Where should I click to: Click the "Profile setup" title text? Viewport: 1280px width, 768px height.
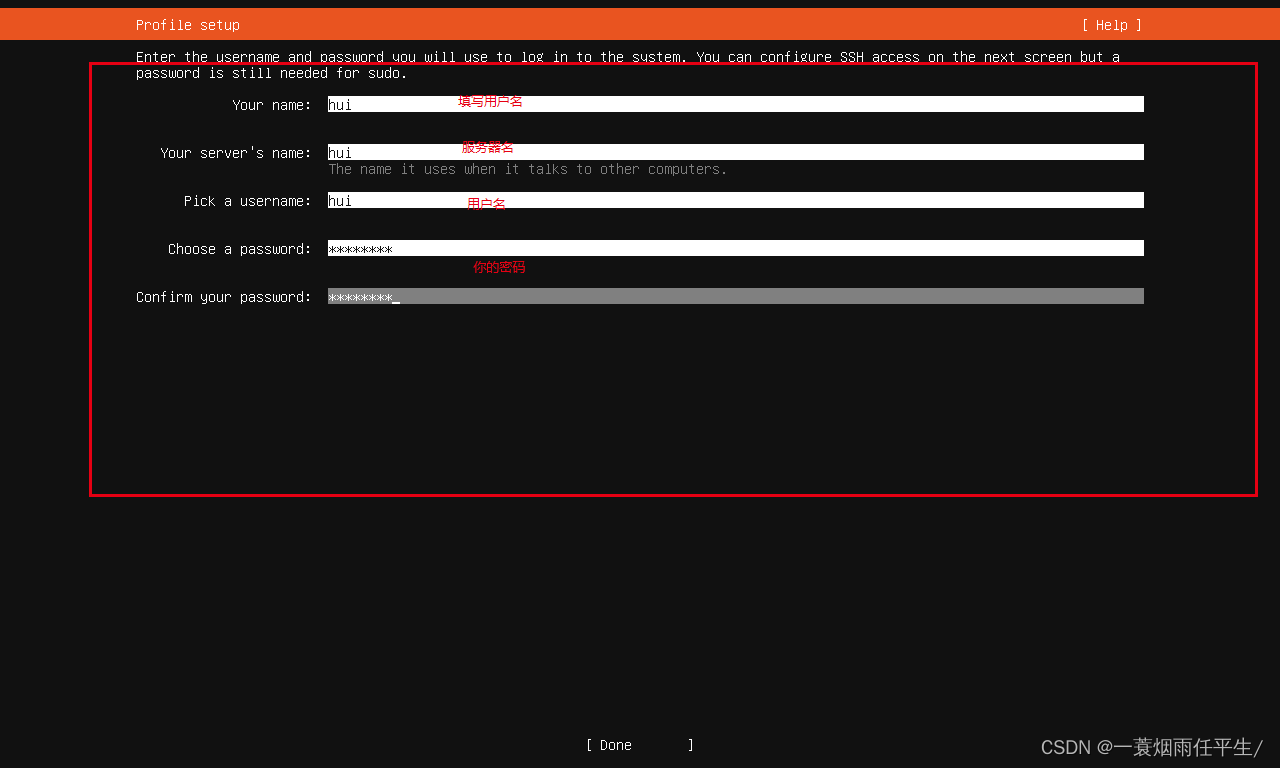188,25
